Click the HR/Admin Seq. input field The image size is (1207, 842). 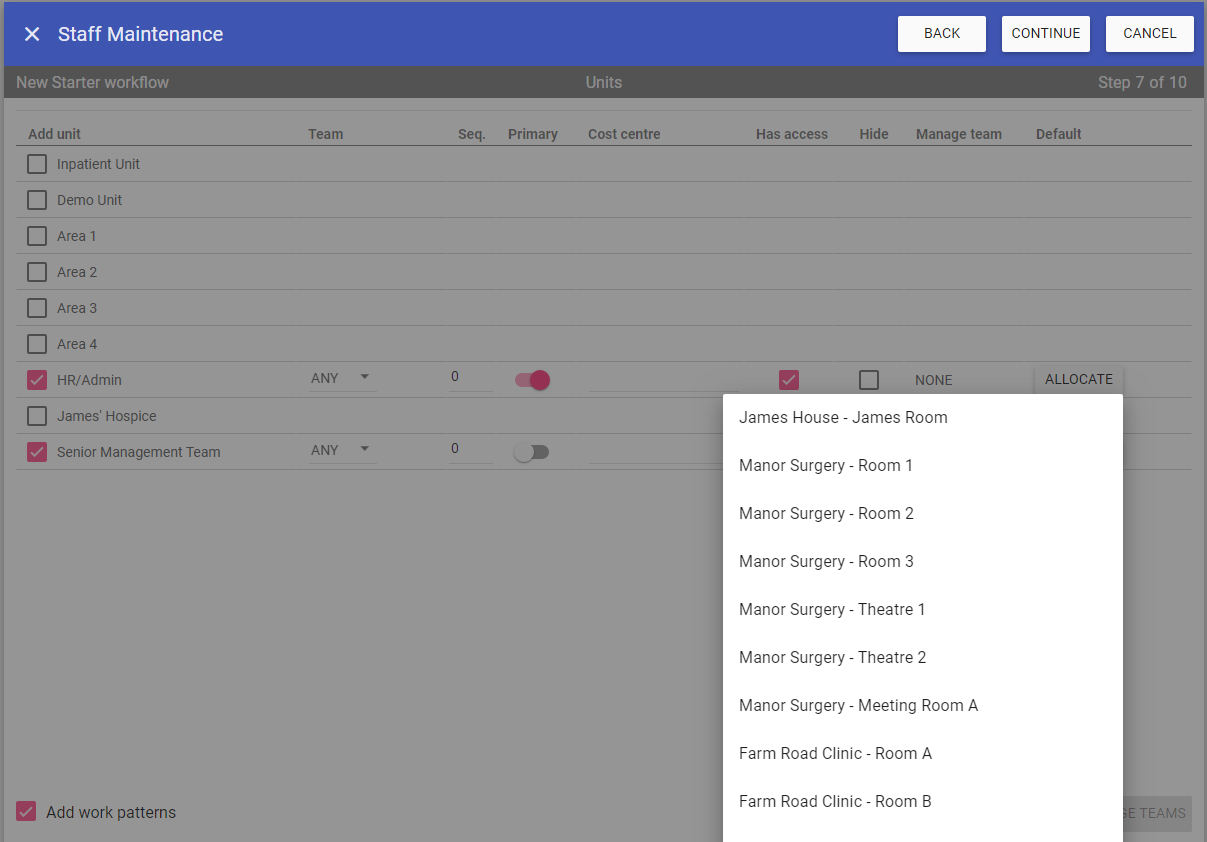(470, 377)
